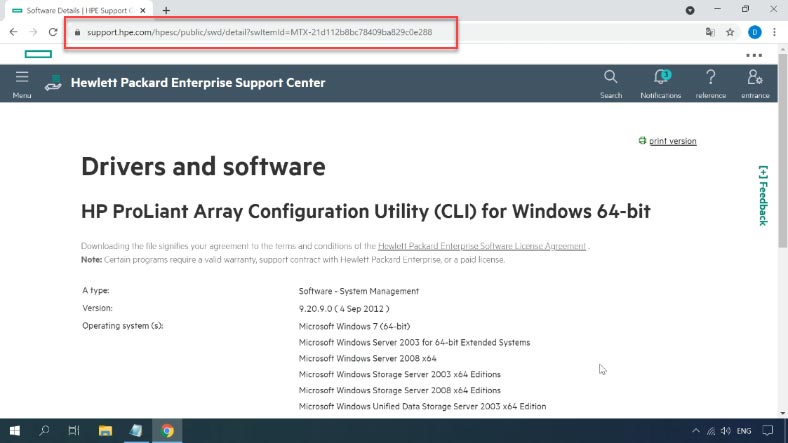Image resolution: width=788 pixels, height=443 pixels.
Task: Click the tab search dropdown circle
Action: click(690, 10)
